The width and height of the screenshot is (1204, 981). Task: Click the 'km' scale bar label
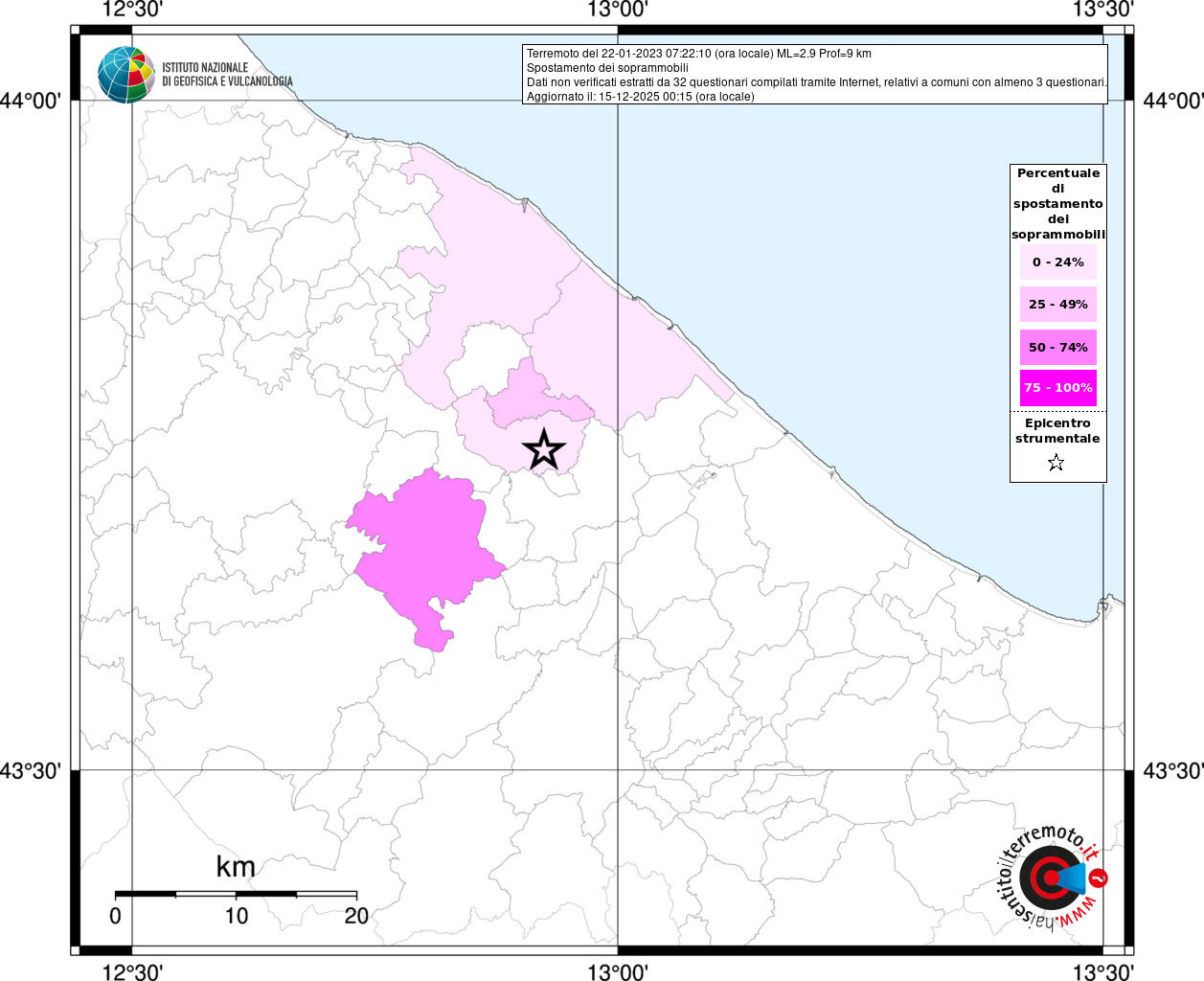[236, 867]
